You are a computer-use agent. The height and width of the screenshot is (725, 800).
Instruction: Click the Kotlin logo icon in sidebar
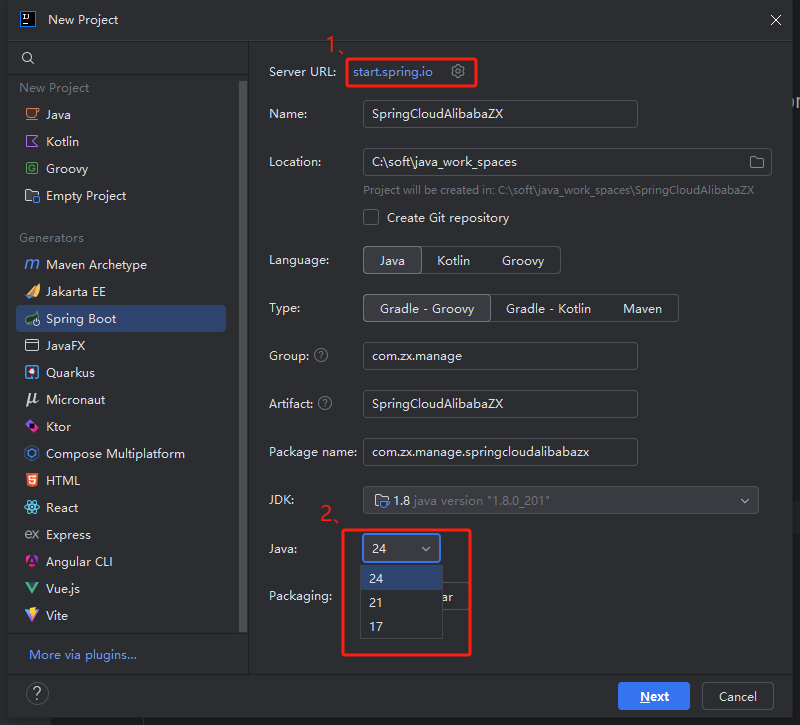[x=32, y=141]
